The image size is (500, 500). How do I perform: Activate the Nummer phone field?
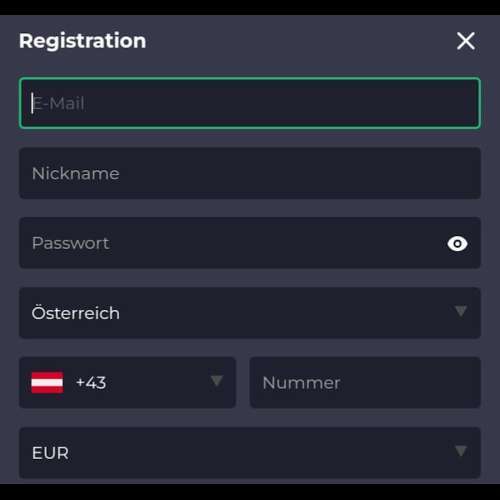pyautogui.click(x=365, y=383)
